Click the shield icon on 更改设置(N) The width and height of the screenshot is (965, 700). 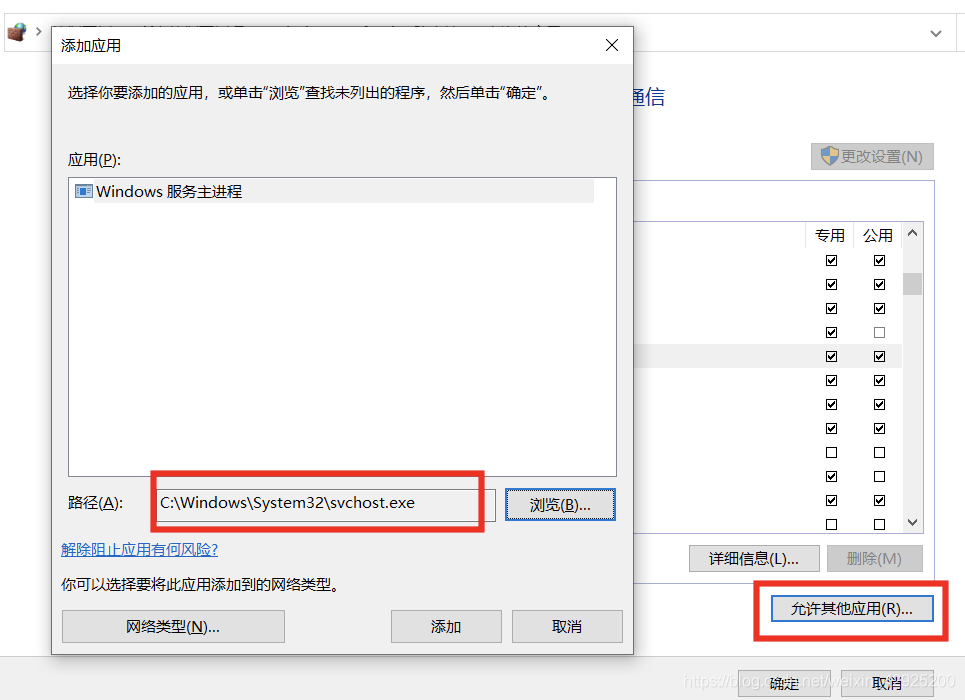pyautogui.click(x=830, y=156)
